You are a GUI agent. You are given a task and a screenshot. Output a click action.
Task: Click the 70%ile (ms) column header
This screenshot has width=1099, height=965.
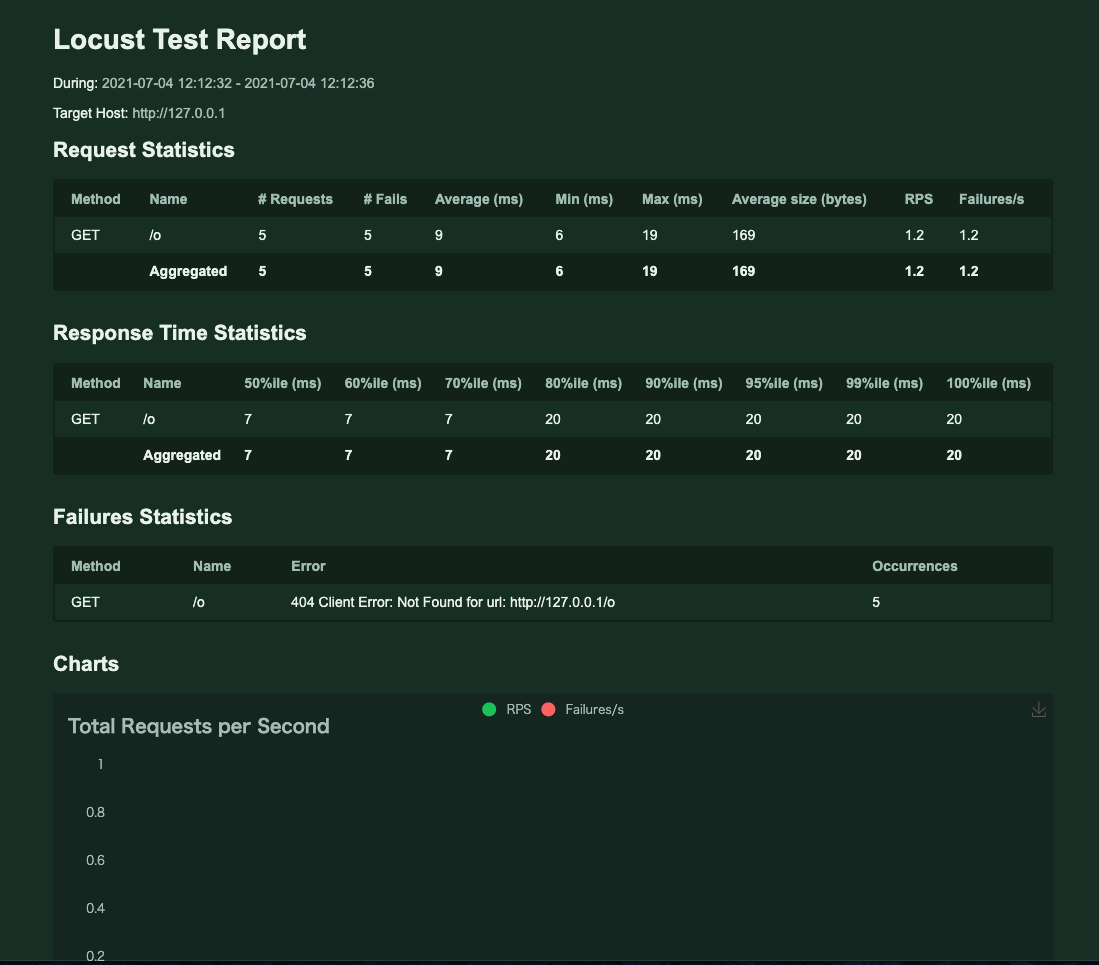[x=483, y=383]
